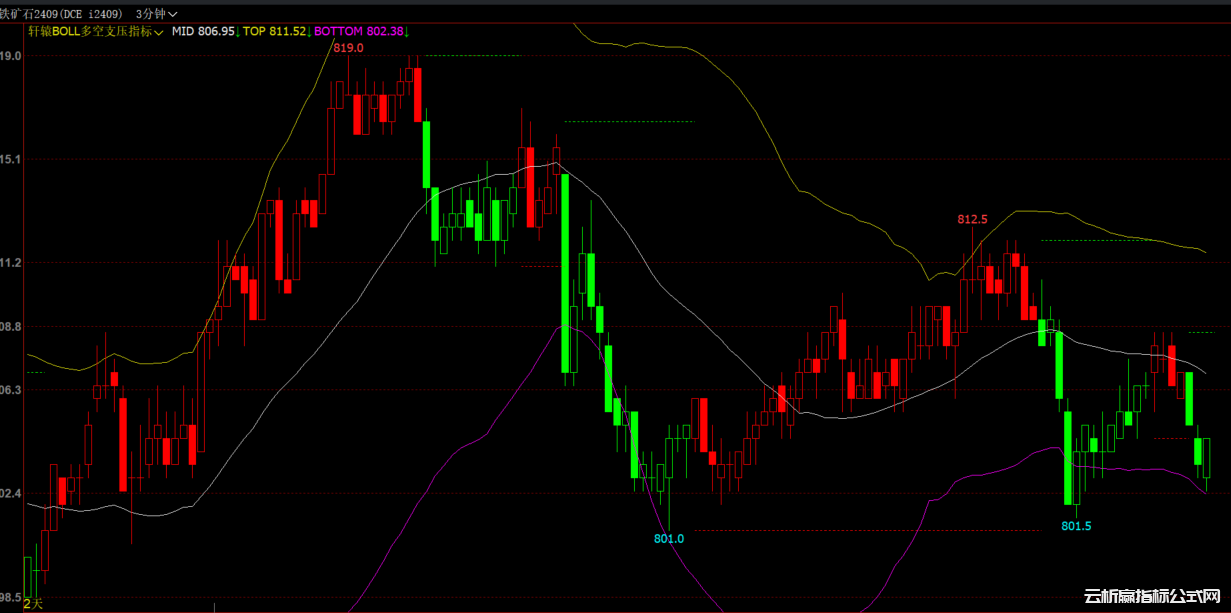Click the 801.0 low price label
The width and height of the screenshot is (1231, 613).
pos(669,538)
